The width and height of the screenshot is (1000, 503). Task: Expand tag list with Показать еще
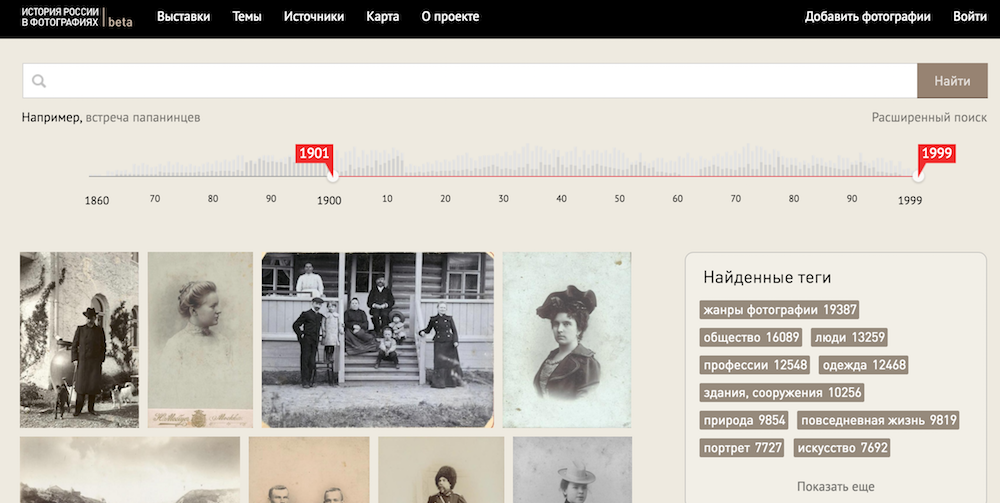(x=836, y=486)
